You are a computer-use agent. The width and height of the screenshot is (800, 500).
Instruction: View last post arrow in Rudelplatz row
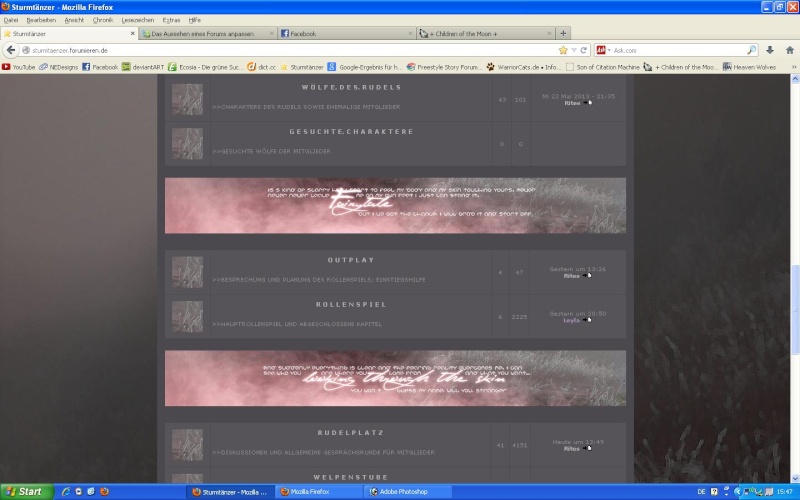(x=587, y=448)
